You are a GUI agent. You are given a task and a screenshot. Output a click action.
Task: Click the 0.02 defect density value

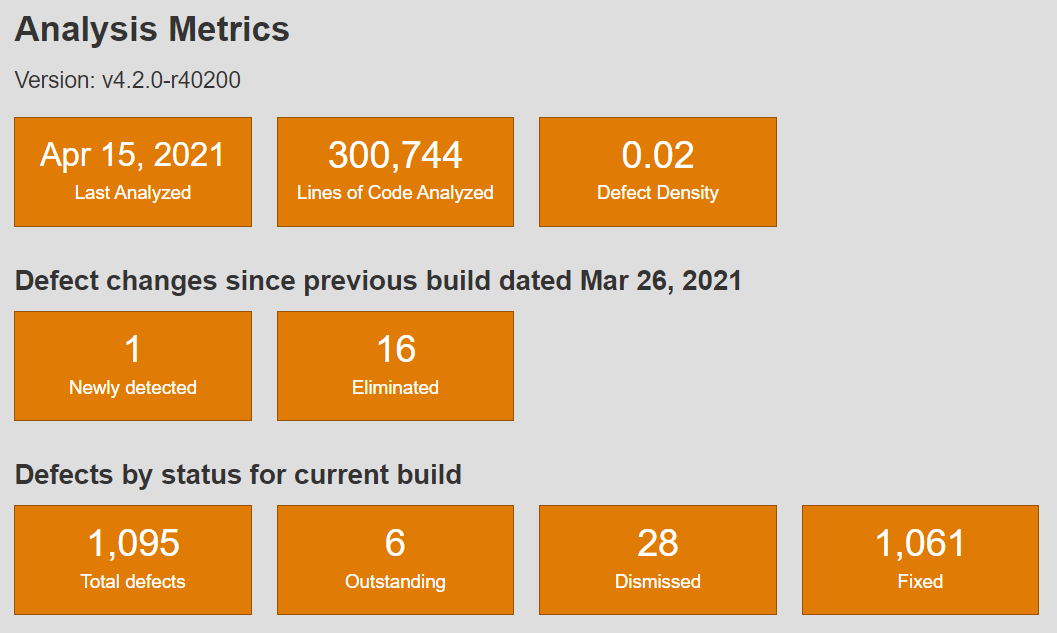pos(657,156)
